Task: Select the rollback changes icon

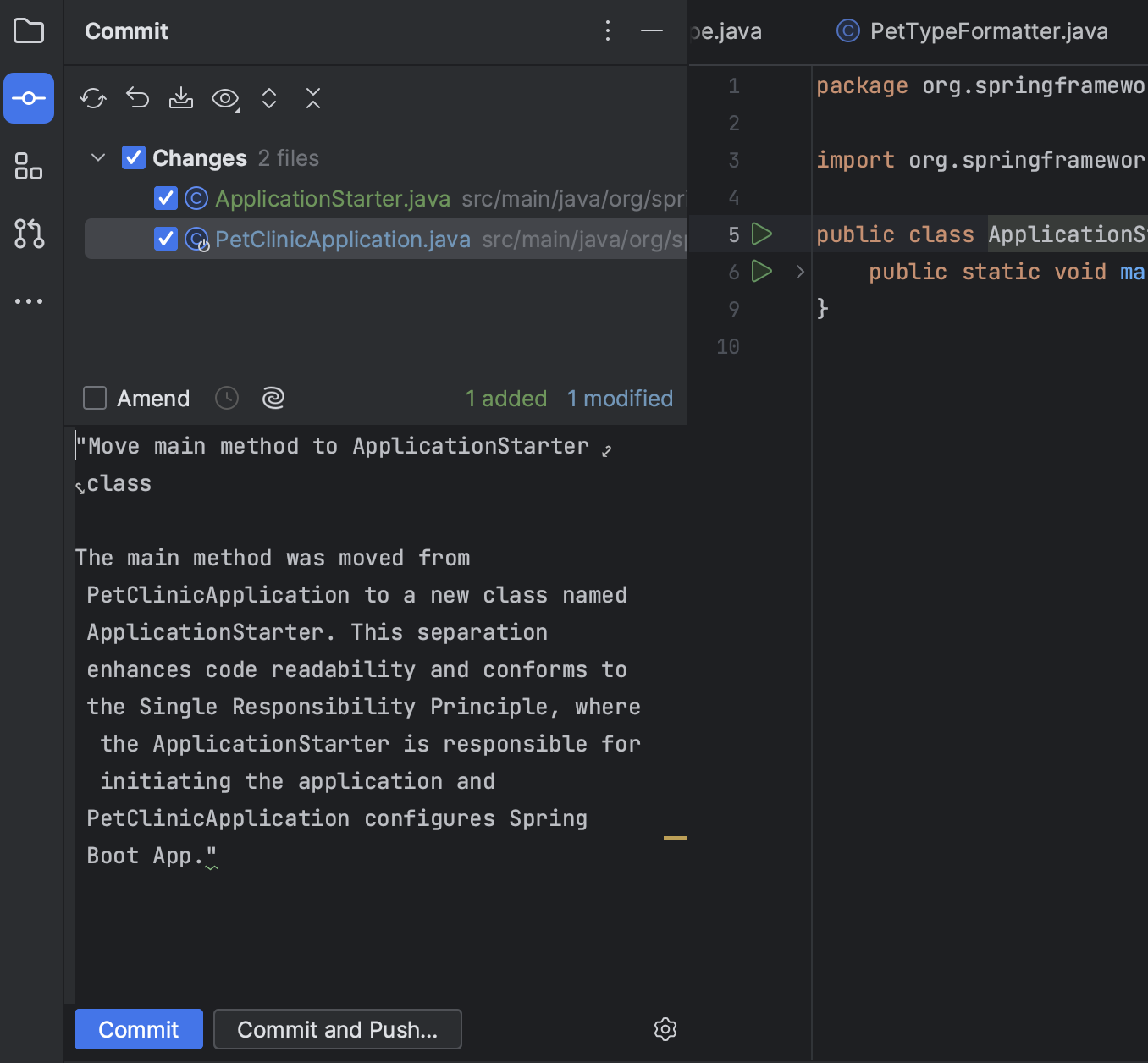Action: [137, 98]
